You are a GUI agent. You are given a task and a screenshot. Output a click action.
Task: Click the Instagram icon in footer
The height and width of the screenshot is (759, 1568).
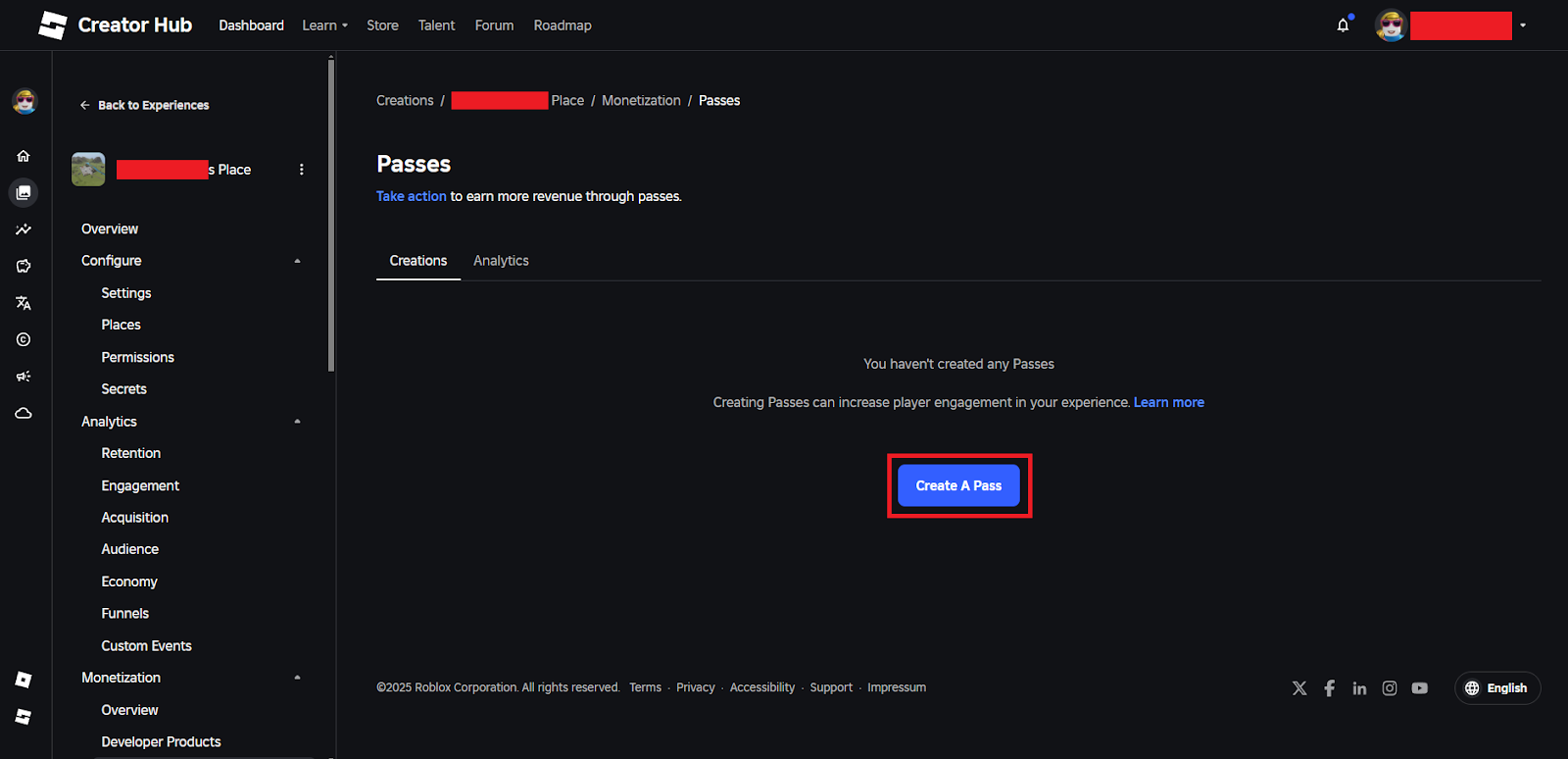(x=1390, y=688)
